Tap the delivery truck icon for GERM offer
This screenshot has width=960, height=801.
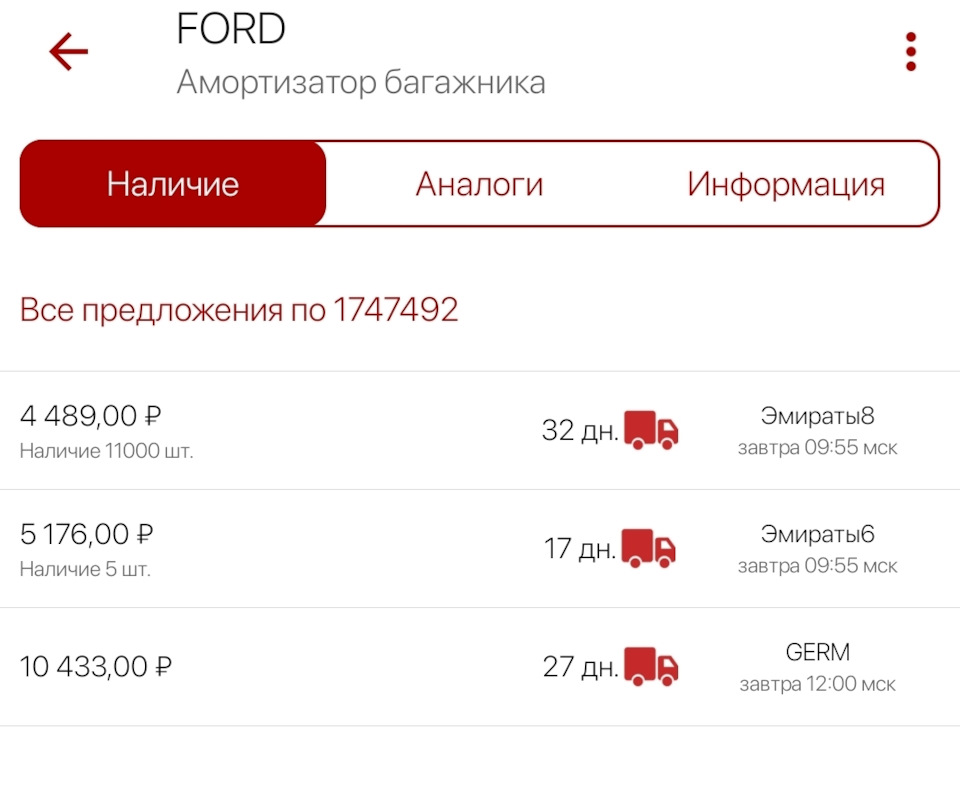(x=652, y=666)
